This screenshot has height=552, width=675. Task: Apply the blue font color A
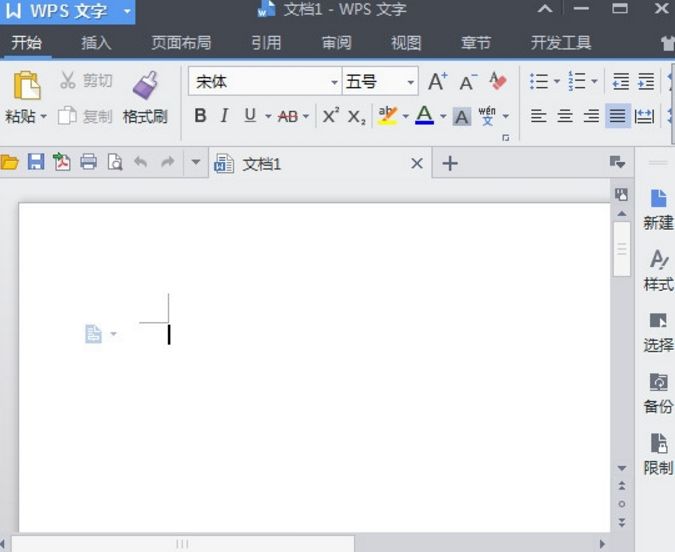point(424,115)
